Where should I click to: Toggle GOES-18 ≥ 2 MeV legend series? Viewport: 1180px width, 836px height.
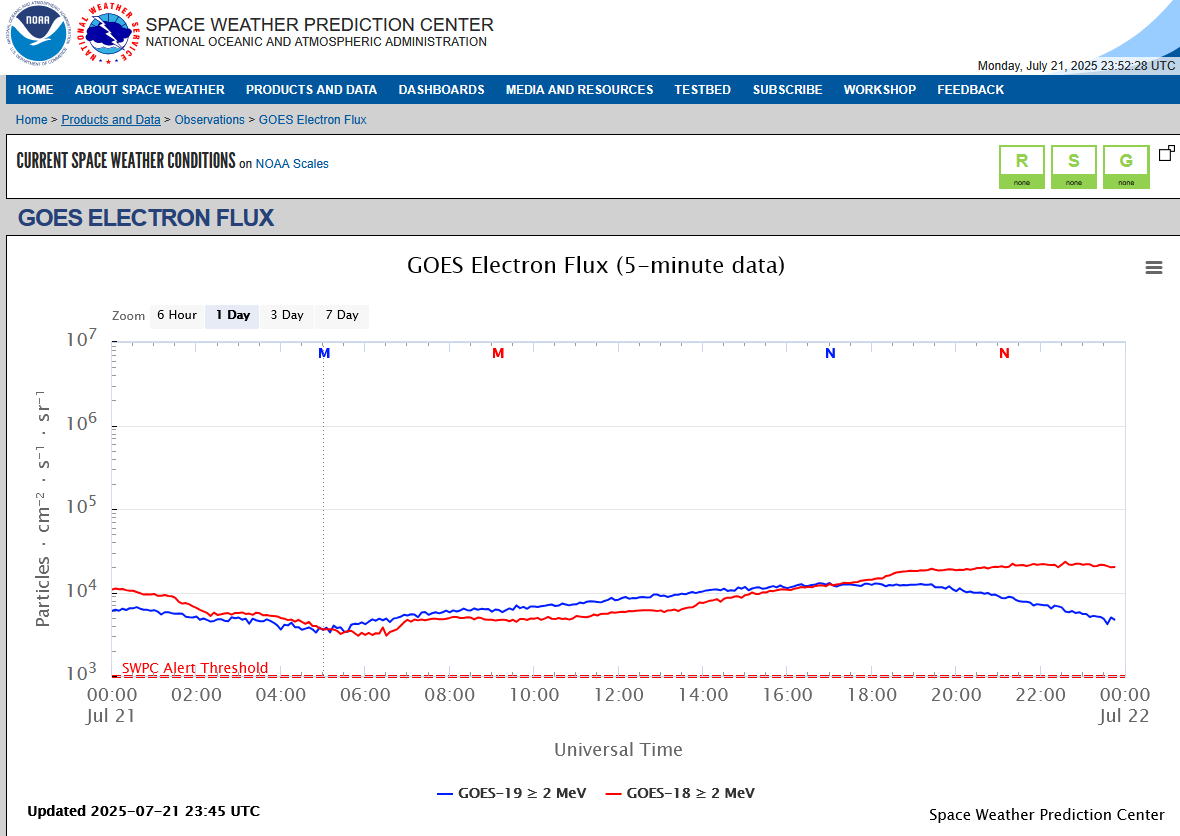680,793
